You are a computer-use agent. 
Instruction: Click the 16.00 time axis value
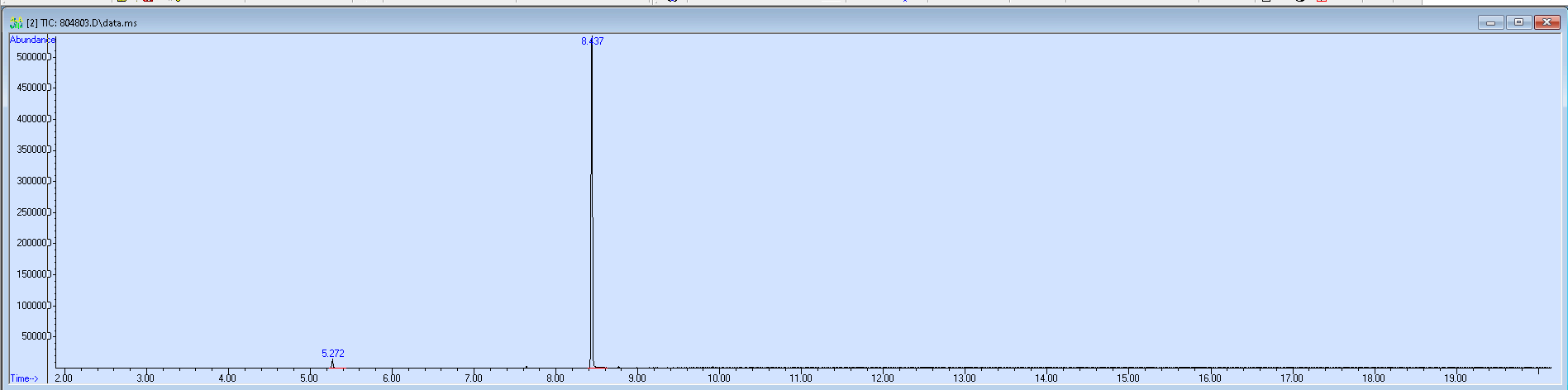[1209, 378]
